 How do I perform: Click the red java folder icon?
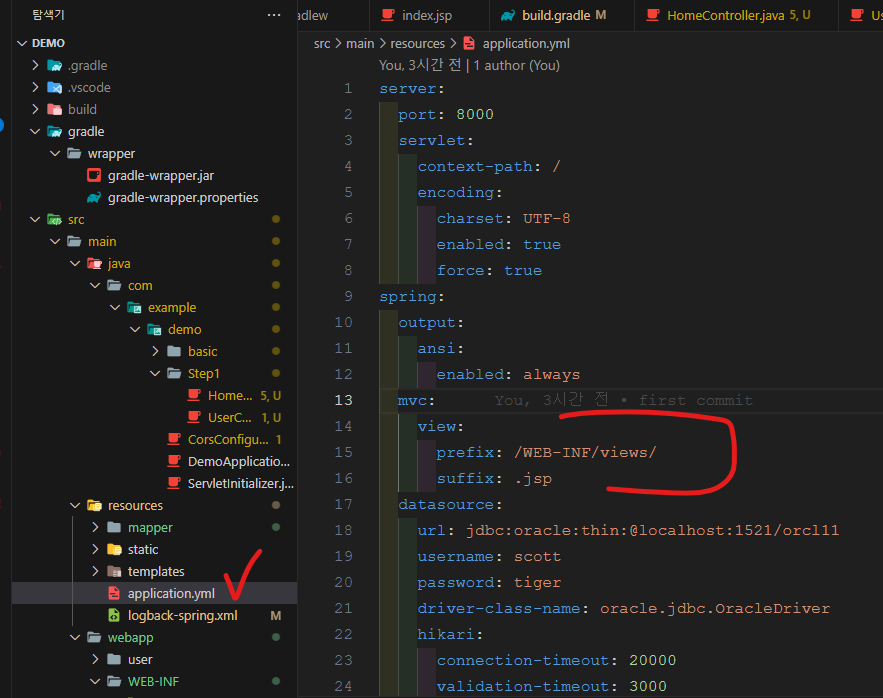[x=94, y=263]
